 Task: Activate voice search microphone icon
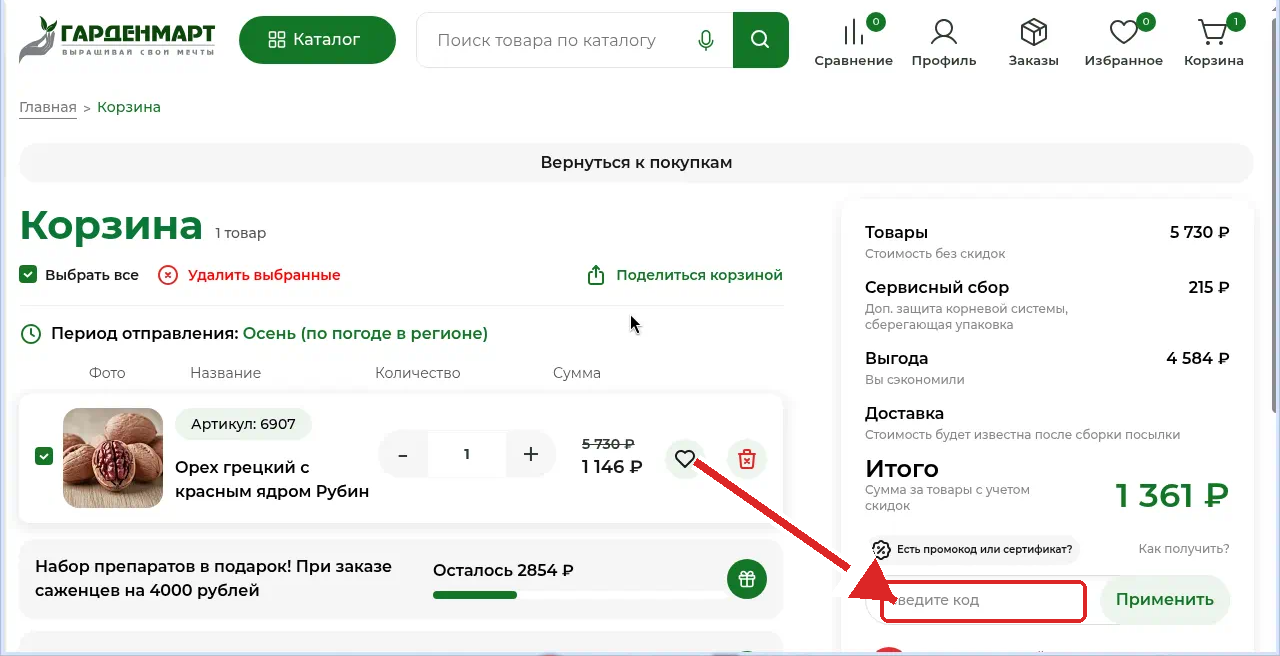[706, 40]
